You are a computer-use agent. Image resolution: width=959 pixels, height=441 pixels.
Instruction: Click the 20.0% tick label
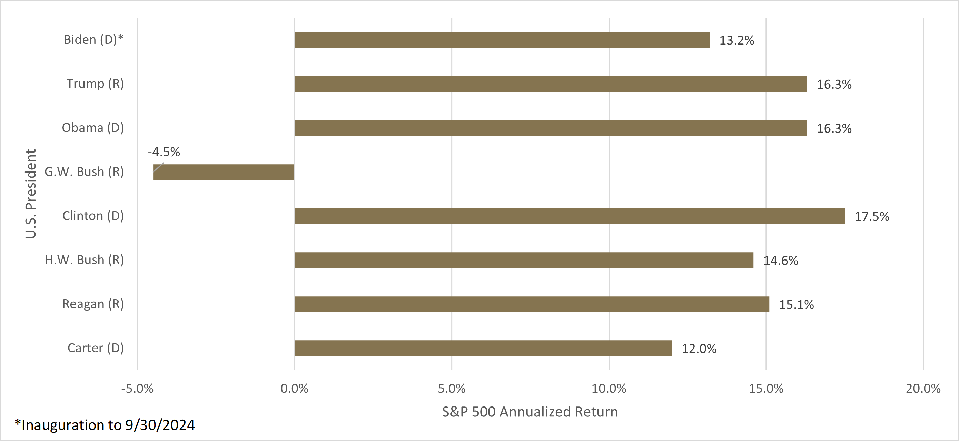pyautogui.click(x=922, y=388)
